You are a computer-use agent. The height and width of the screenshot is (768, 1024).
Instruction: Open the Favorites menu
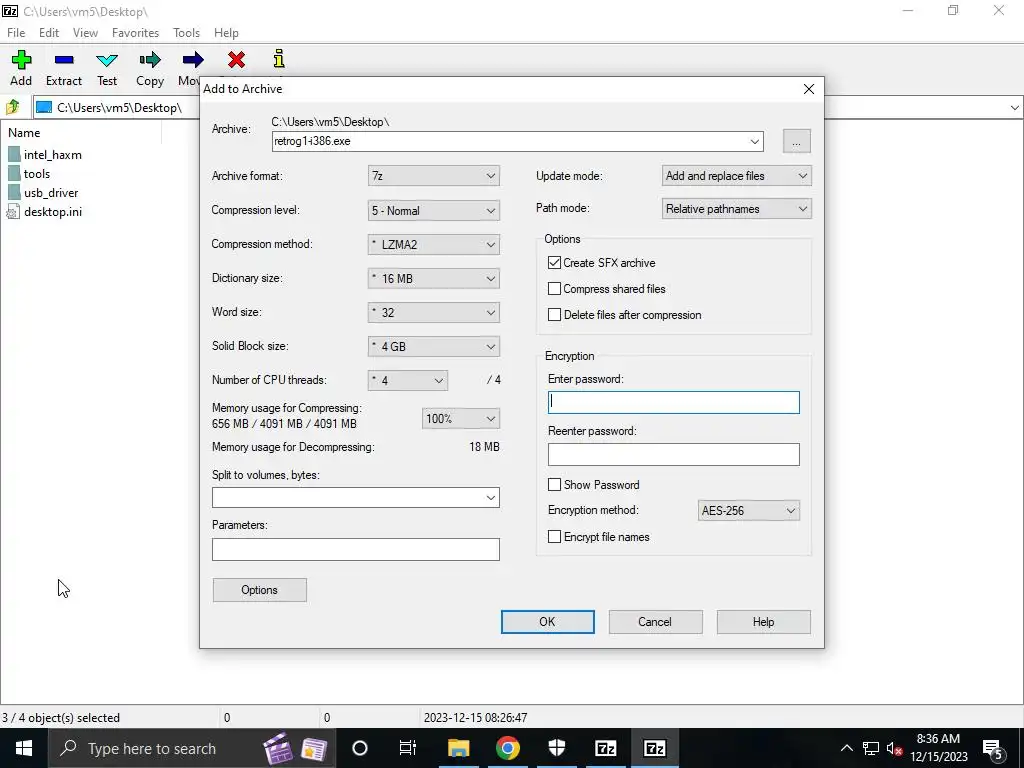(135, 33)
